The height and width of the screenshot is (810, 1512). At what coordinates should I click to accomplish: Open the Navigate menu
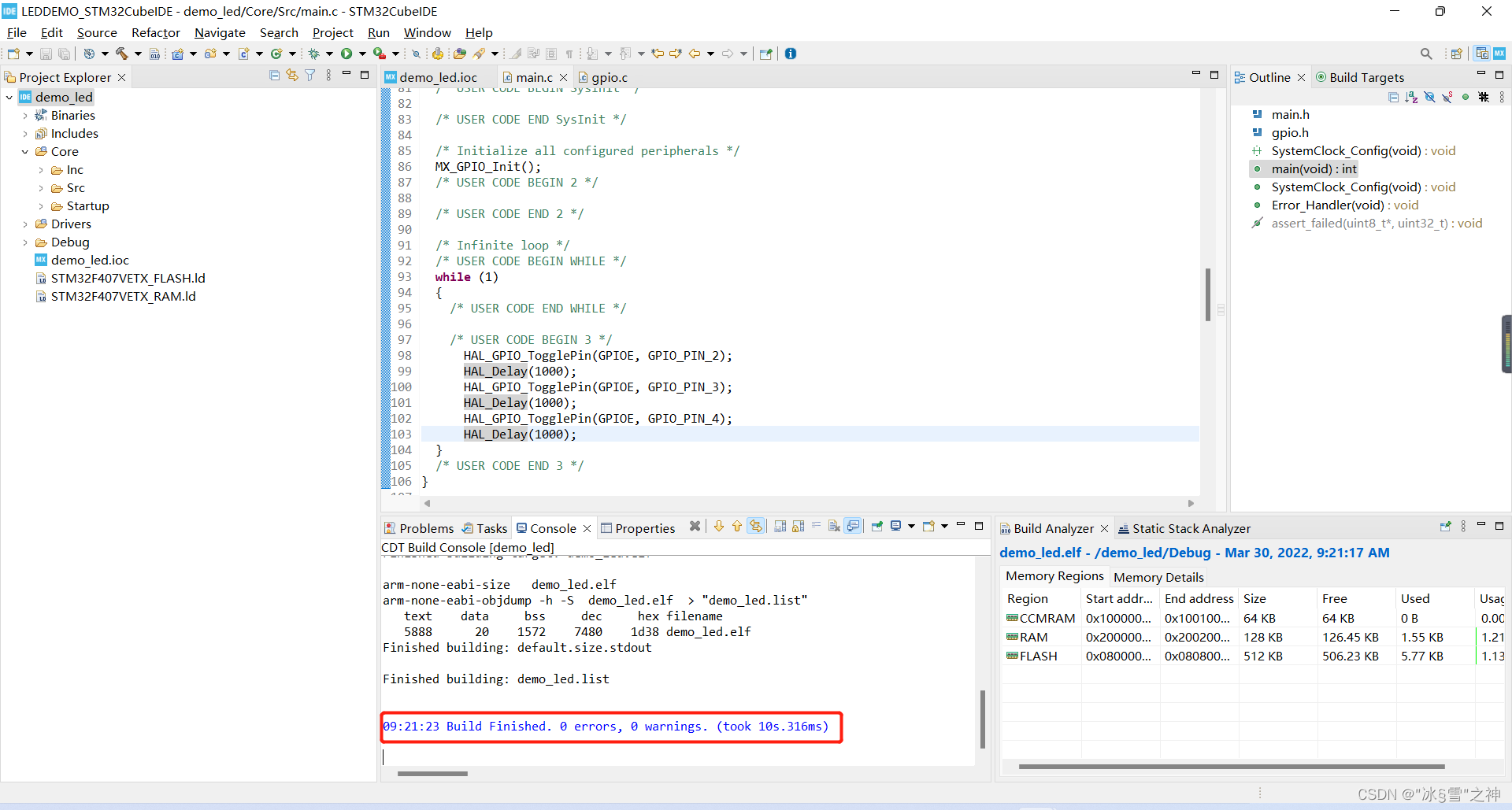tap(220, 32)
